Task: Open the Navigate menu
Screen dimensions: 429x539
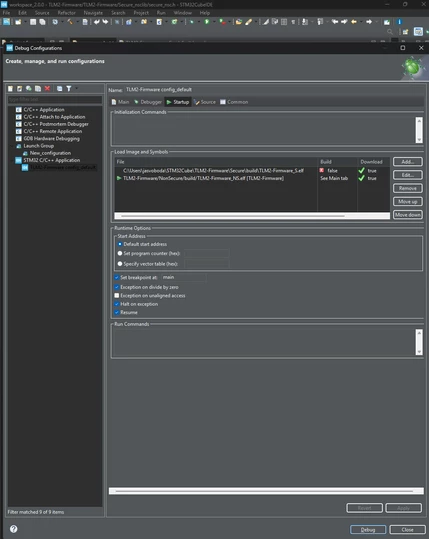Action: (x=93, y=13)
